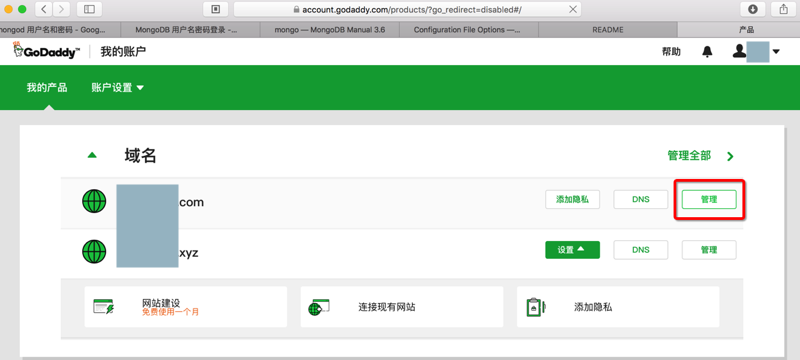
Task: Click the 我的账户 header text
Action: pyautogui.click(x=123, y=51)
